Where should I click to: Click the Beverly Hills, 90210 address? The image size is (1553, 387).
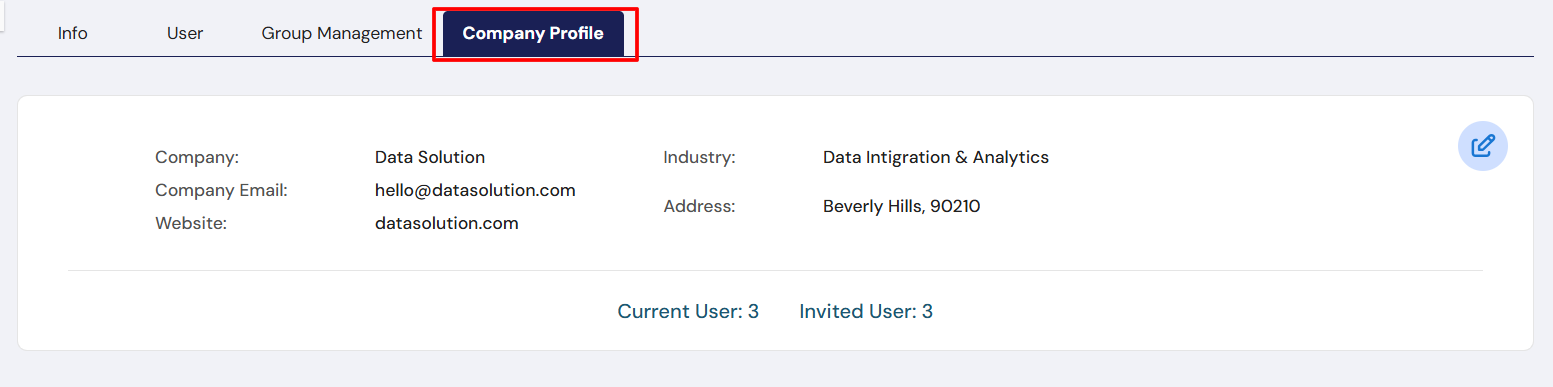point(902,207)
